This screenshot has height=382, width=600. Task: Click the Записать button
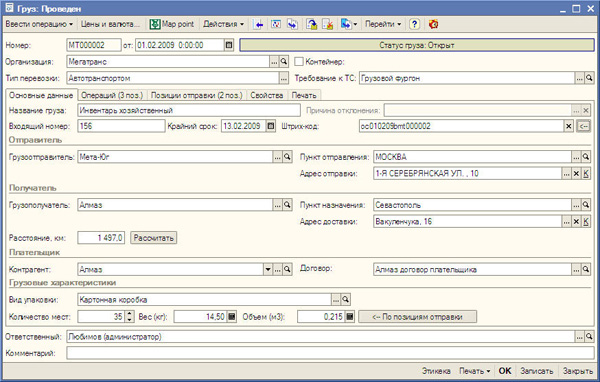(536, 371)
